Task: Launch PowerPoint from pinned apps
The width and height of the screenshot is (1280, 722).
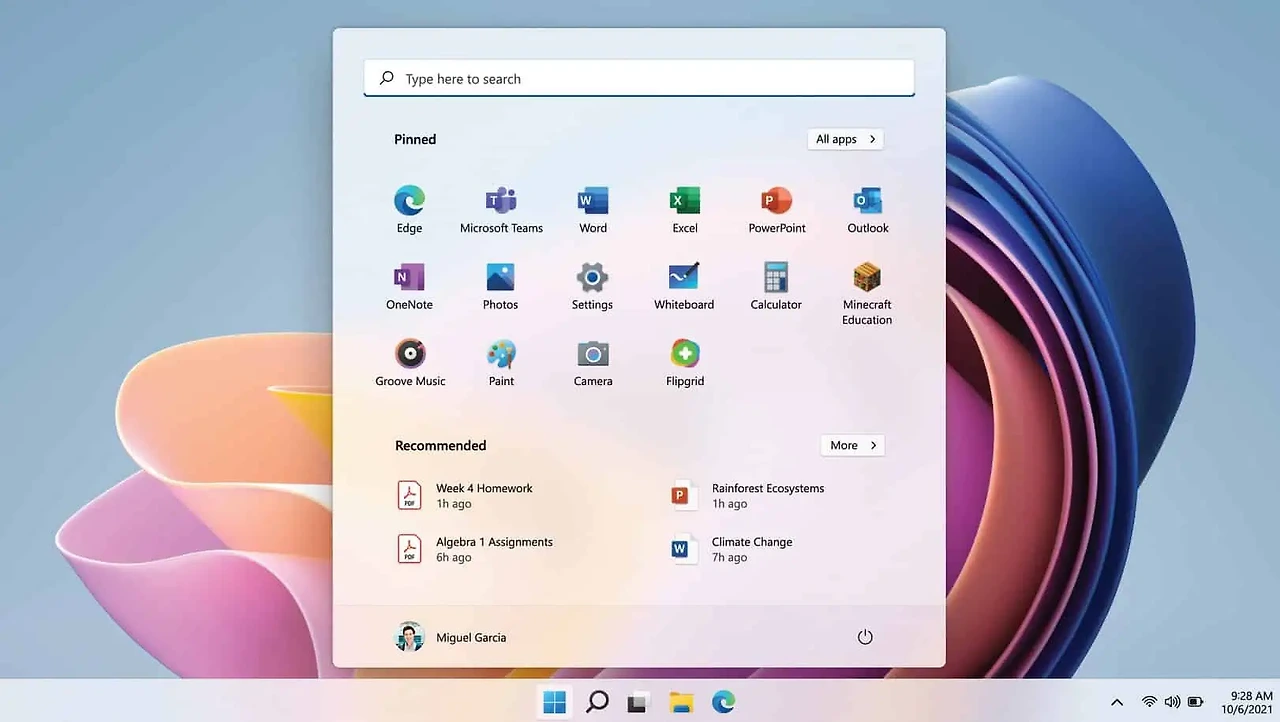Action: (777, 209)
